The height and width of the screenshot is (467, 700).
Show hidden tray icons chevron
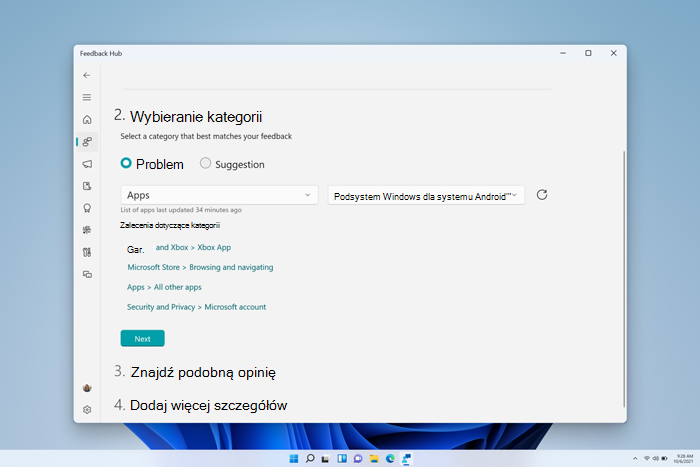(635, 459)
